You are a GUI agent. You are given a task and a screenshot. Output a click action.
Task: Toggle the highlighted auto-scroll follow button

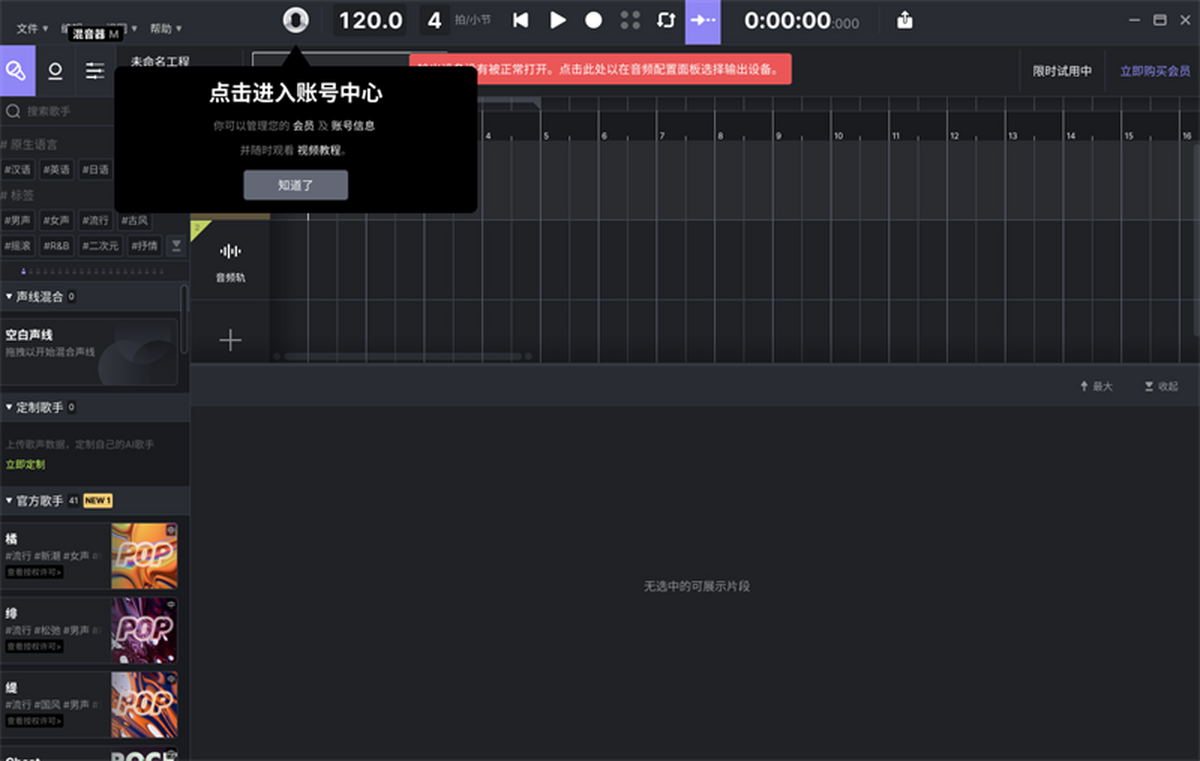pyautogui.click(x=702, y=20)
